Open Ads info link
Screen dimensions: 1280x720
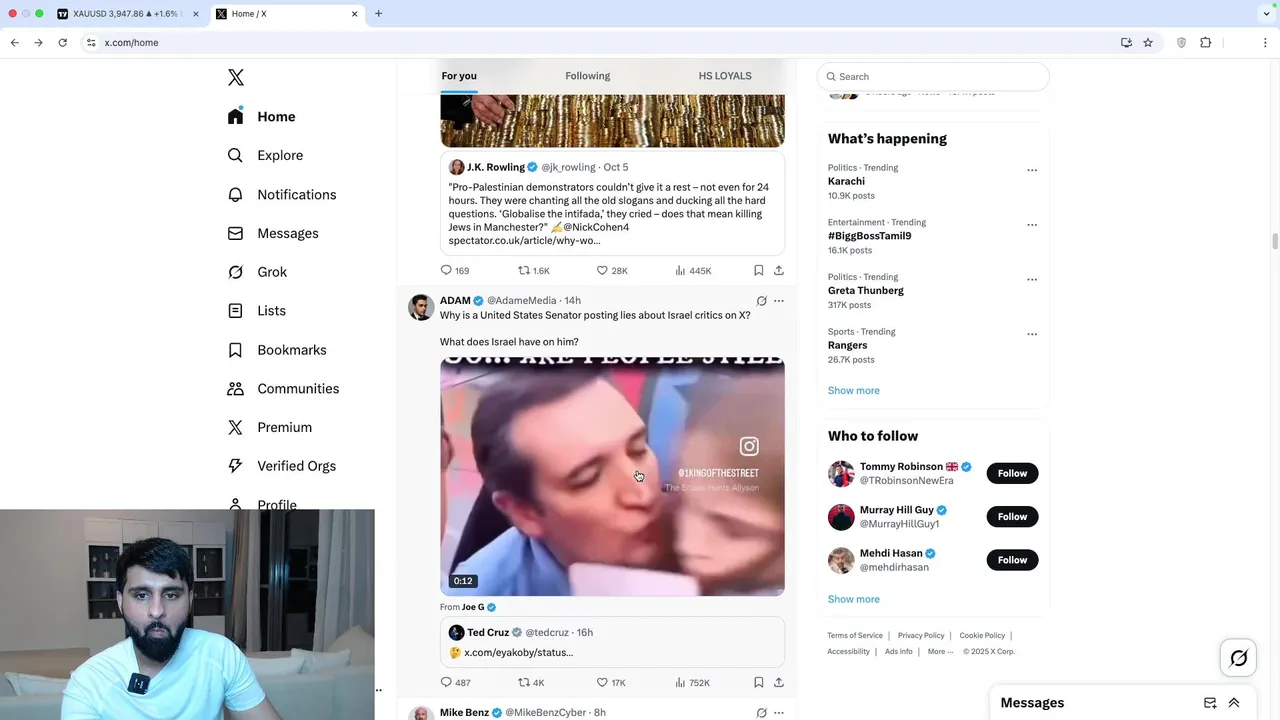(x=899, y=651)
